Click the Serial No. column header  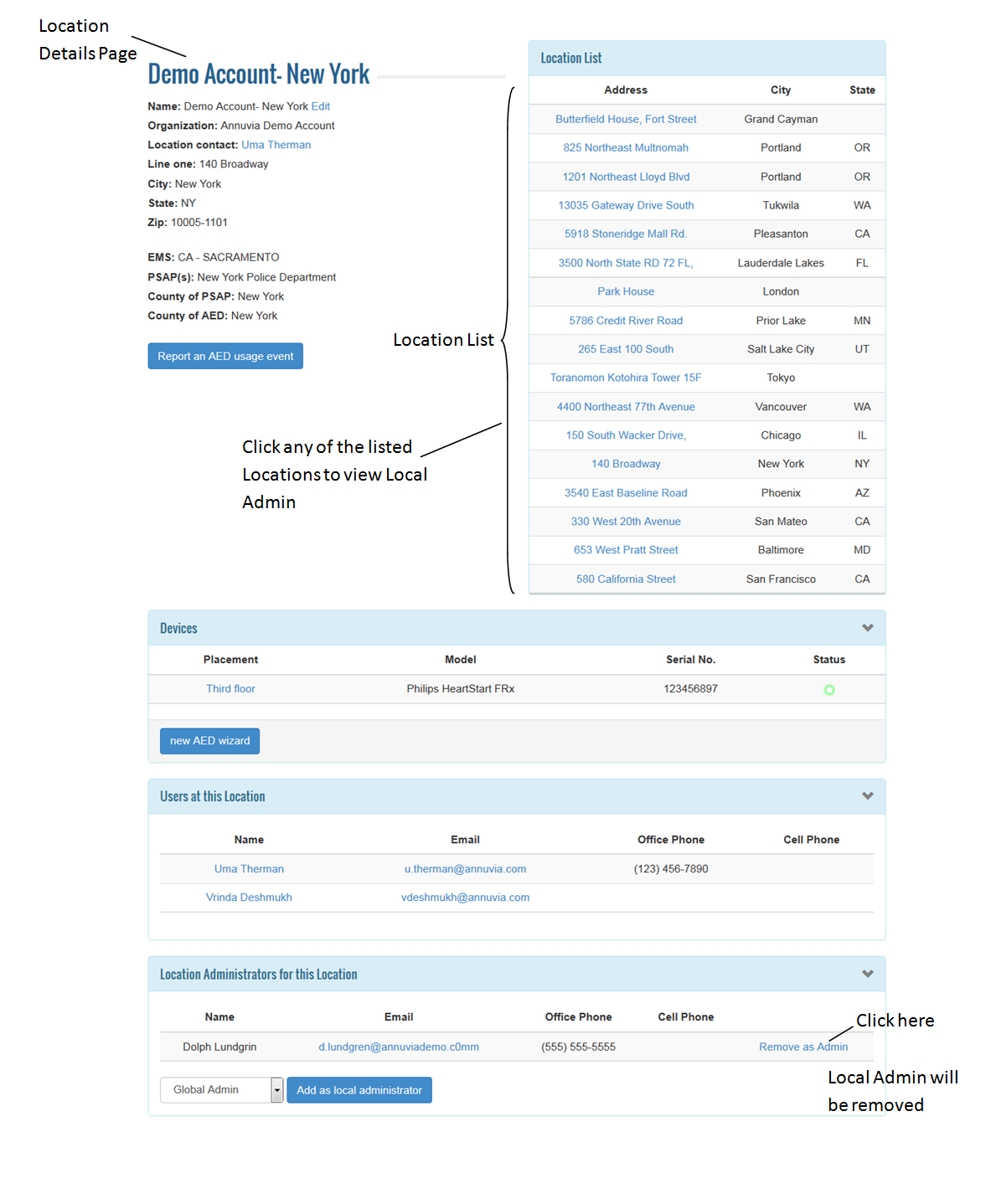[690, 660]
